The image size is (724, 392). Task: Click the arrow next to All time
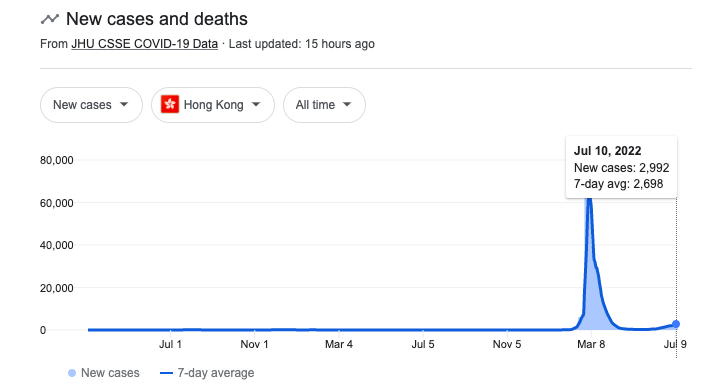[347, 104]
